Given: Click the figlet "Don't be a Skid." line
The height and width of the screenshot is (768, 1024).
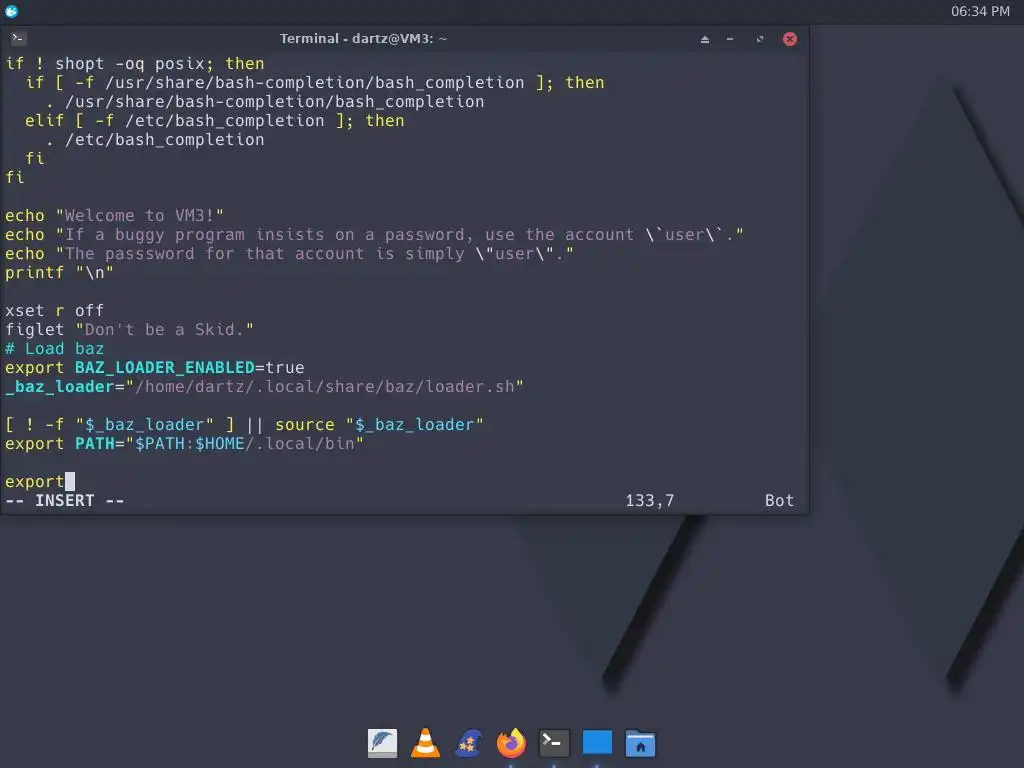Looking at the screenshot, I should click(x=129, y=329).
